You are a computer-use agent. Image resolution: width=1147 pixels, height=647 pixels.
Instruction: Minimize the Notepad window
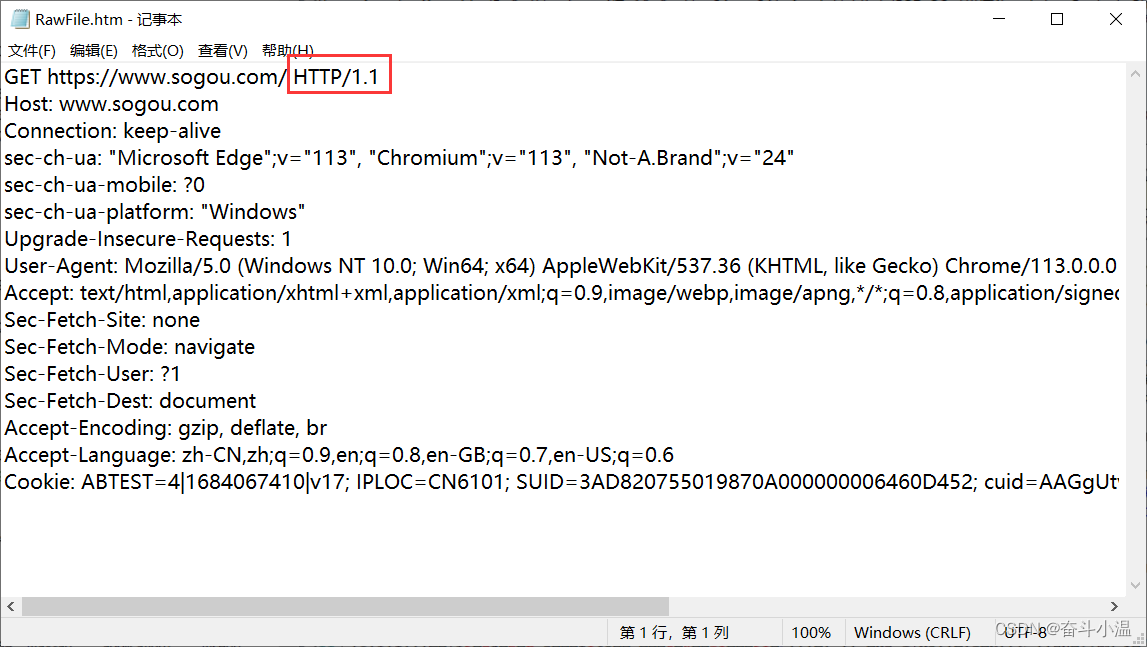(999, 19)
